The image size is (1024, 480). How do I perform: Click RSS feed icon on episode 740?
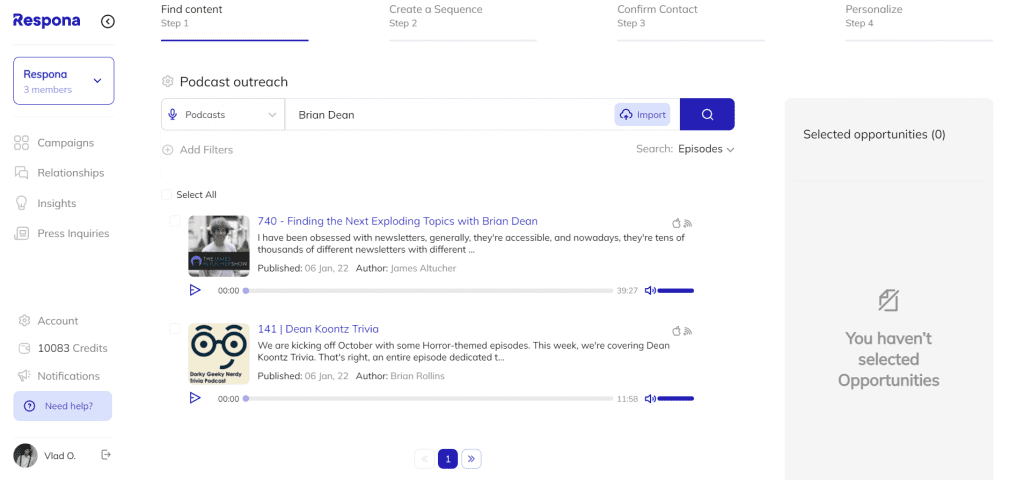pos(688,223)
